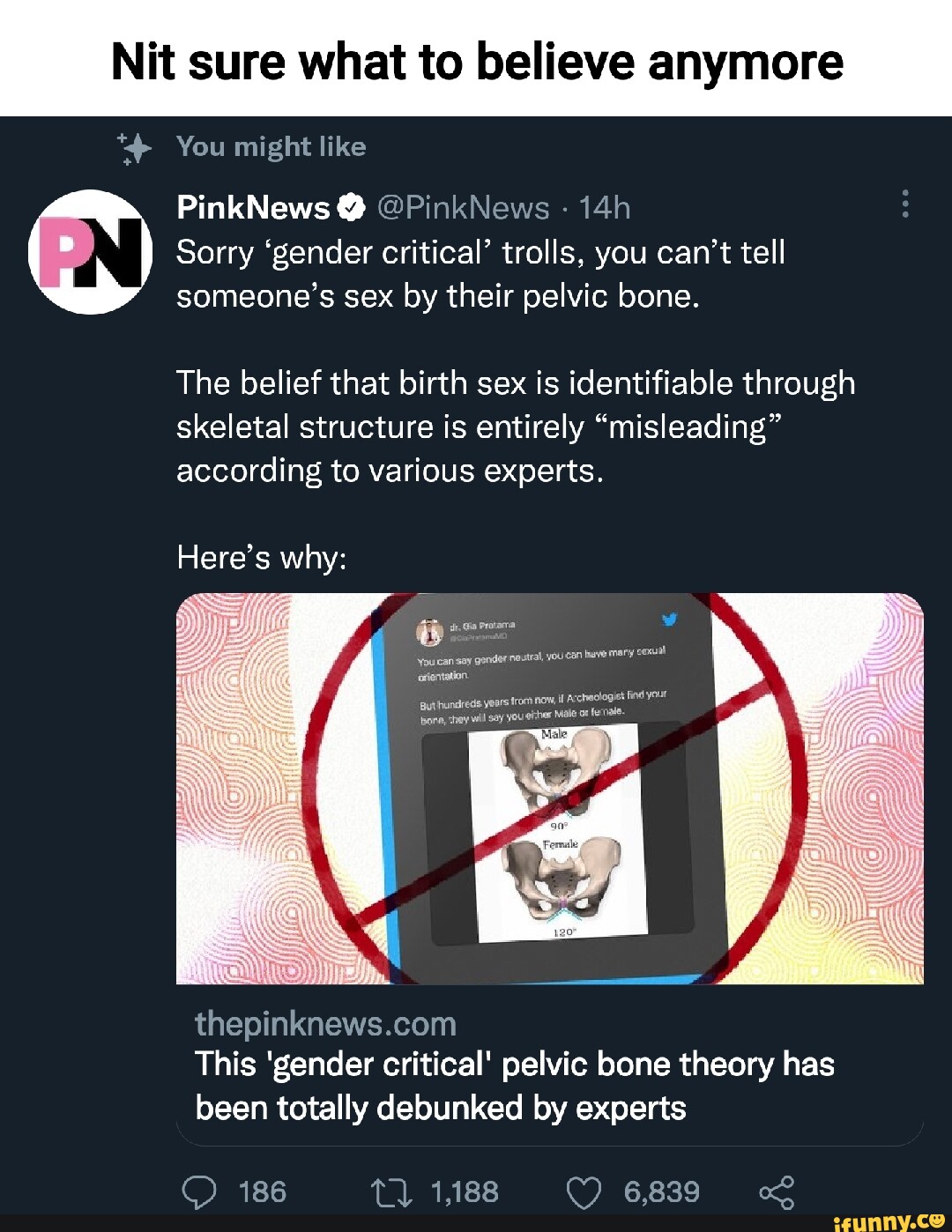Viewport: 952px width, 1232px height.
Task: Click the sparkle icon beside You might like
Action: click(x=136, y=148)
